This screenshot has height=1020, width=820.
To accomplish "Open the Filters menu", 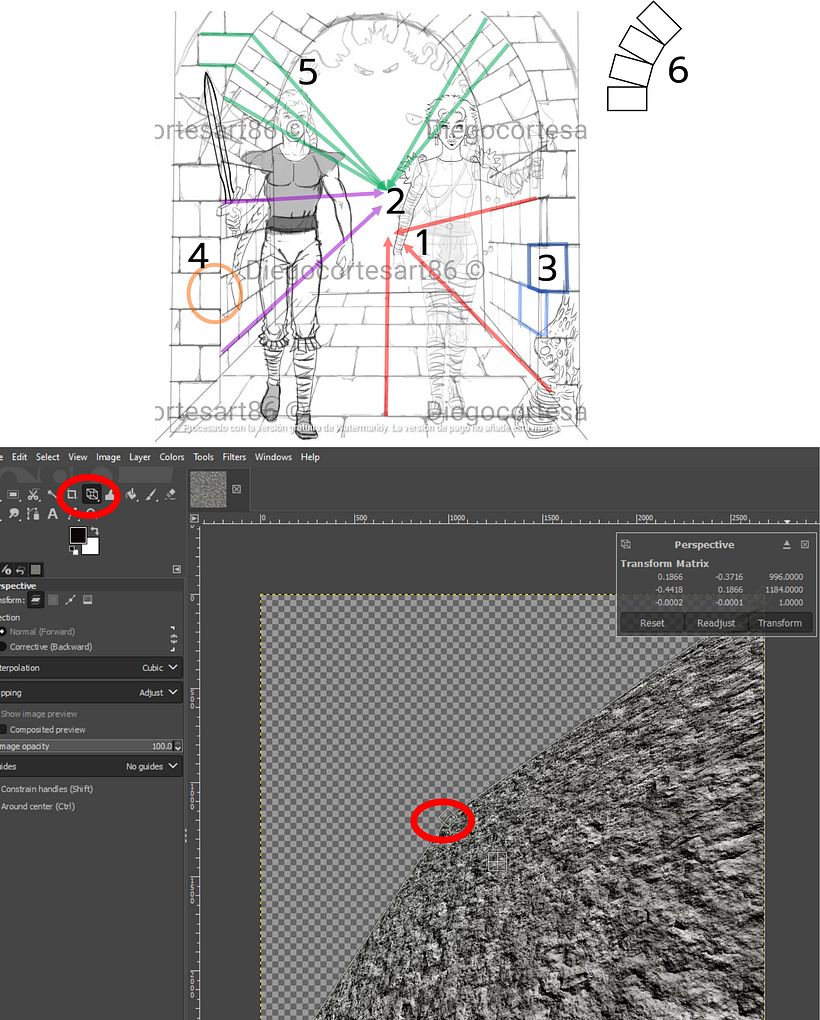I will point(234,456).
